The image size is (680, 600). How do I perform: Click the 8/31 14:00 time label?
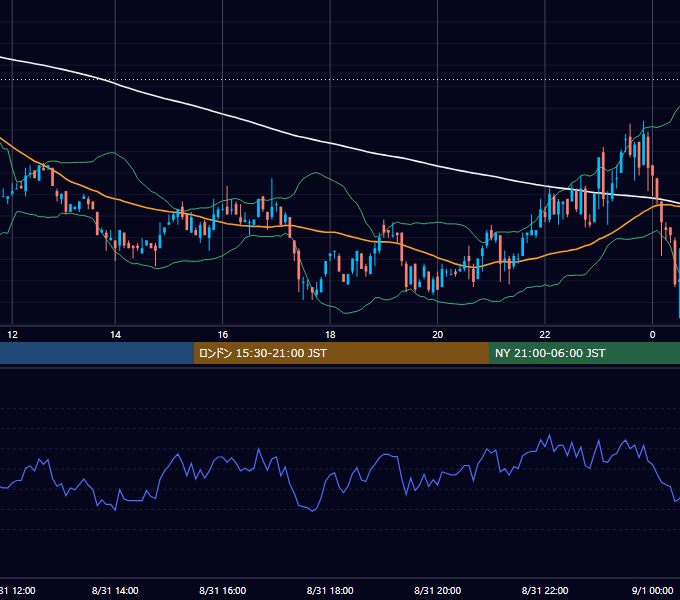click(115, 590)
